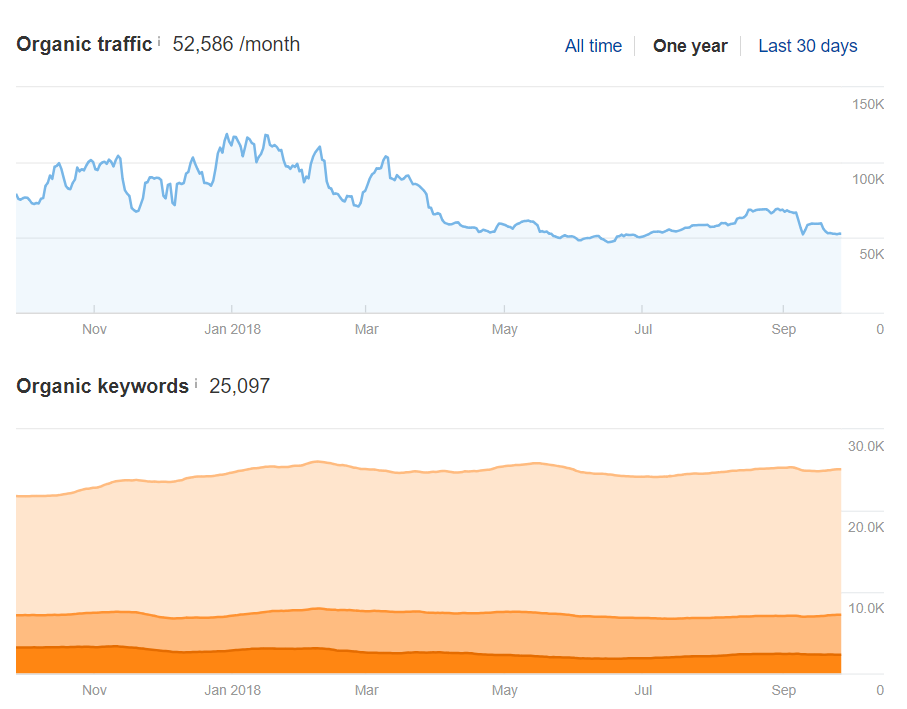Click the 25,097 keywords count
Image resolution: width=907 pixels, height=709 pixels.
click(x=239, y=386)
